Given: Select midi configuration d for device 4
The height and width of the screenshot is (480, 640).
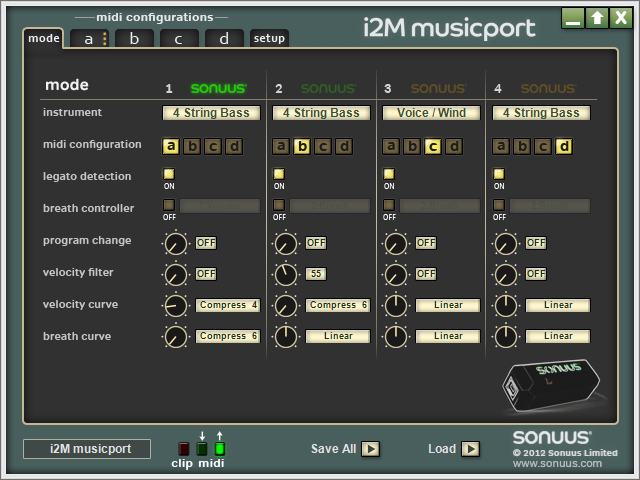Looking at the screenshot, I should (564, 146).
